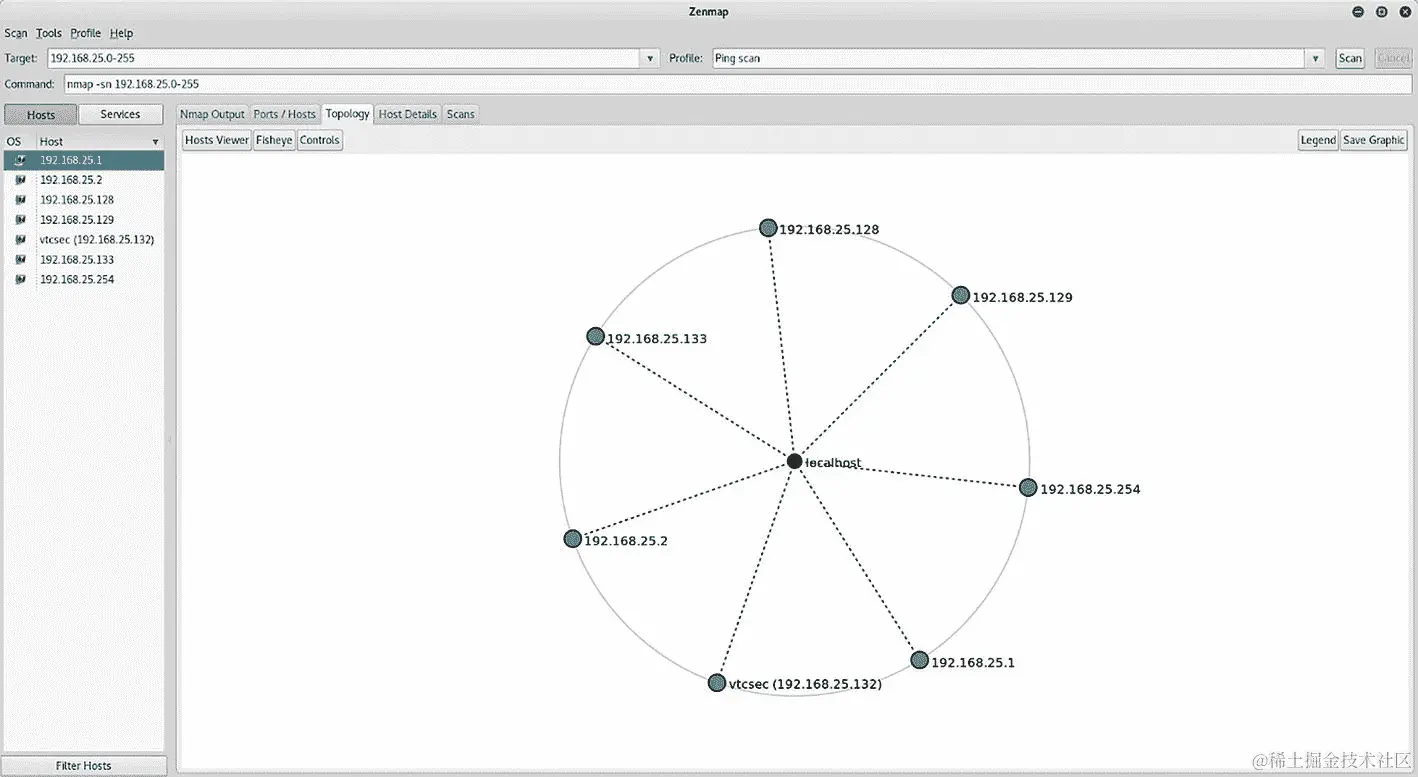Select the 192.168.25.128 topology node
Screen dimensions: 1418x777
click(x=768, y=228)
